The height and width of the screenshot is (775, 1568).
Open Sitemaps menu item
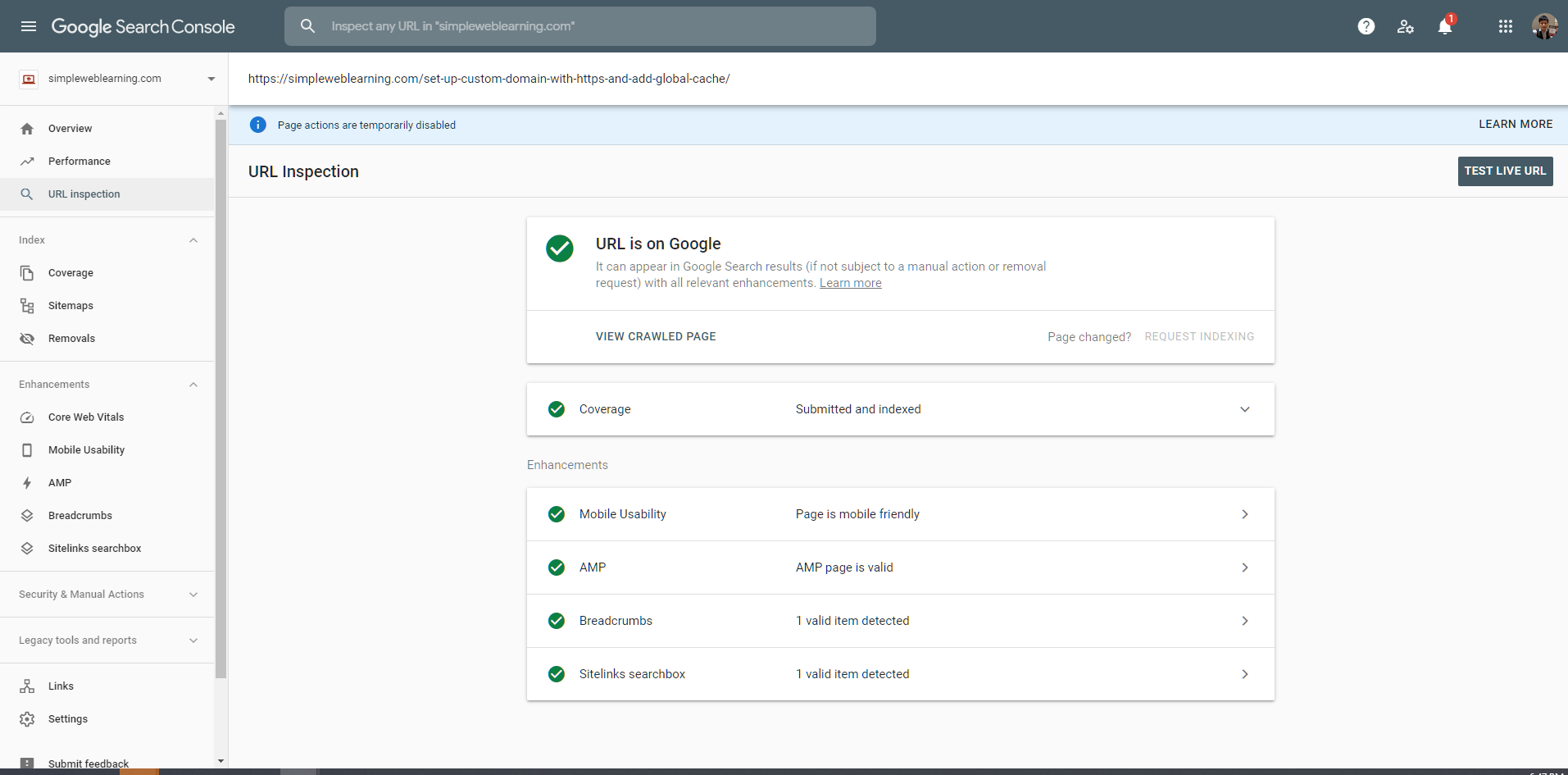107,306
